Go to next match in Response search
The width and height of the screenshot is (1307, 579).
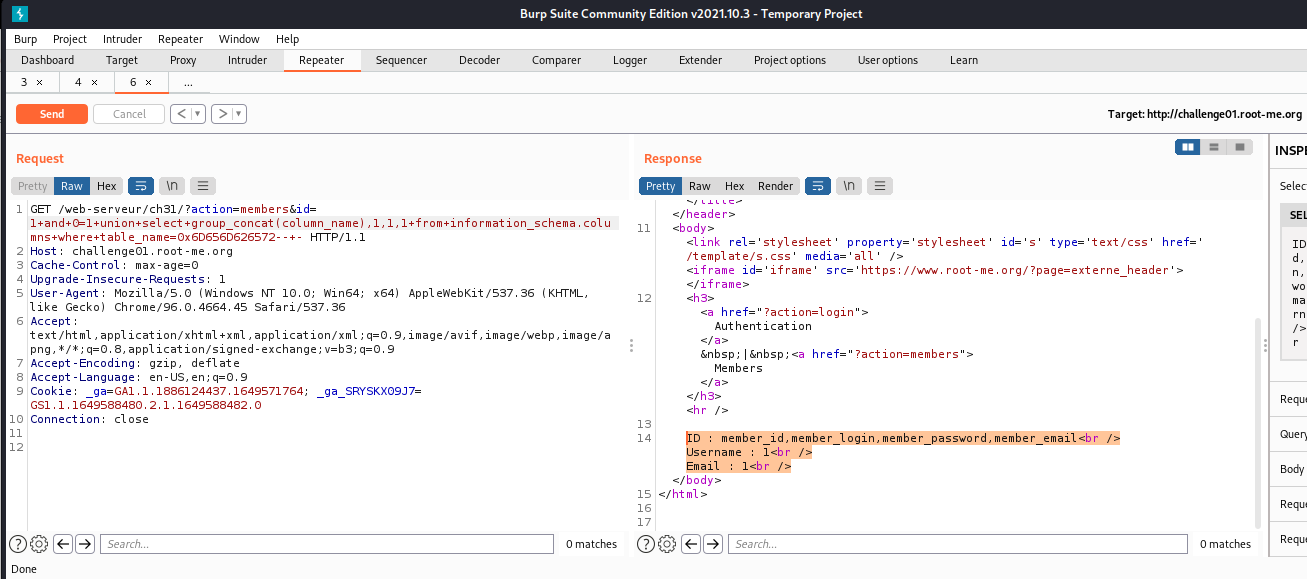(713, 544)
